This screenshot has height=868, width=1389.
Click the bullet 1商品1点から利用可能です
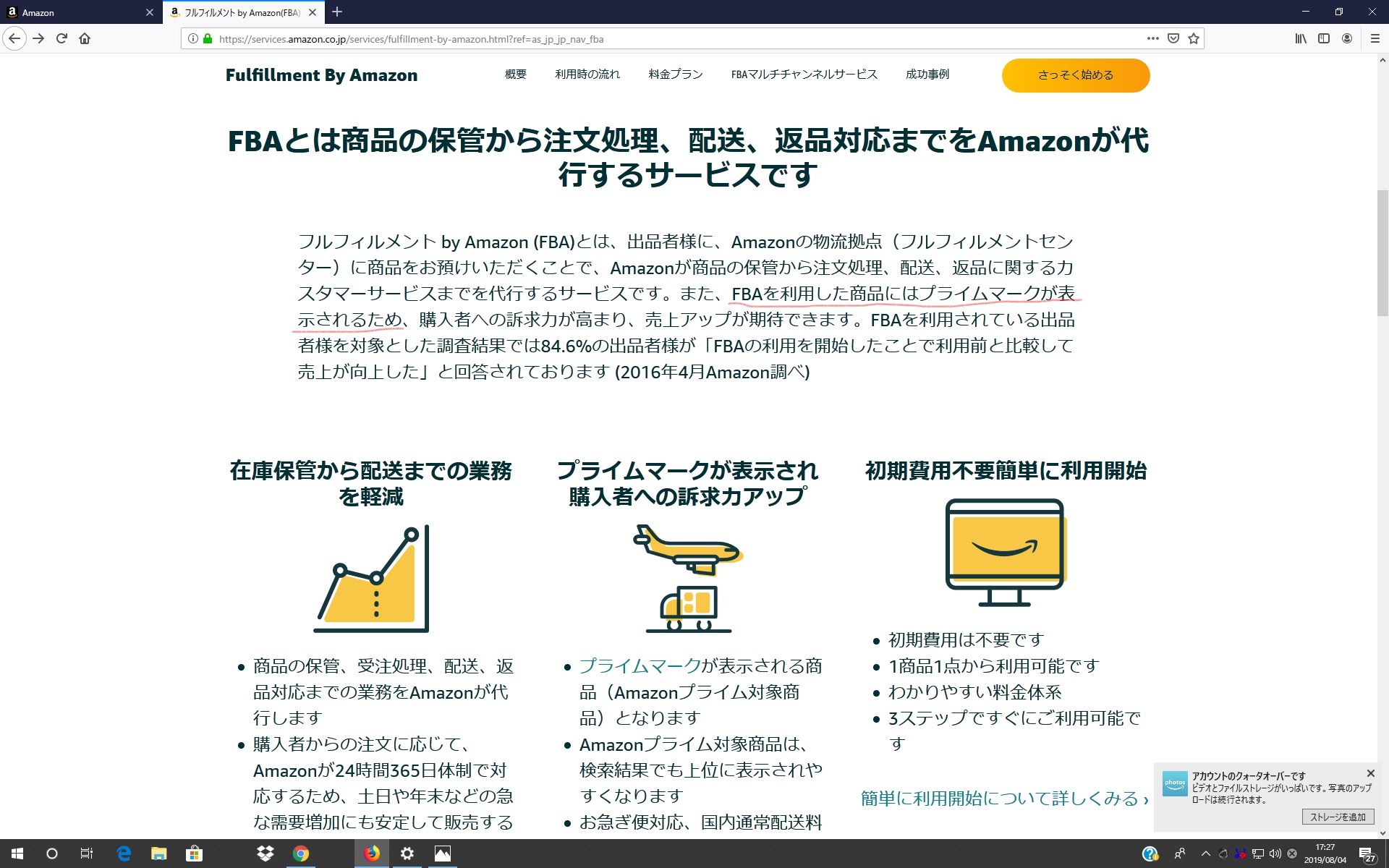point(994,666)
